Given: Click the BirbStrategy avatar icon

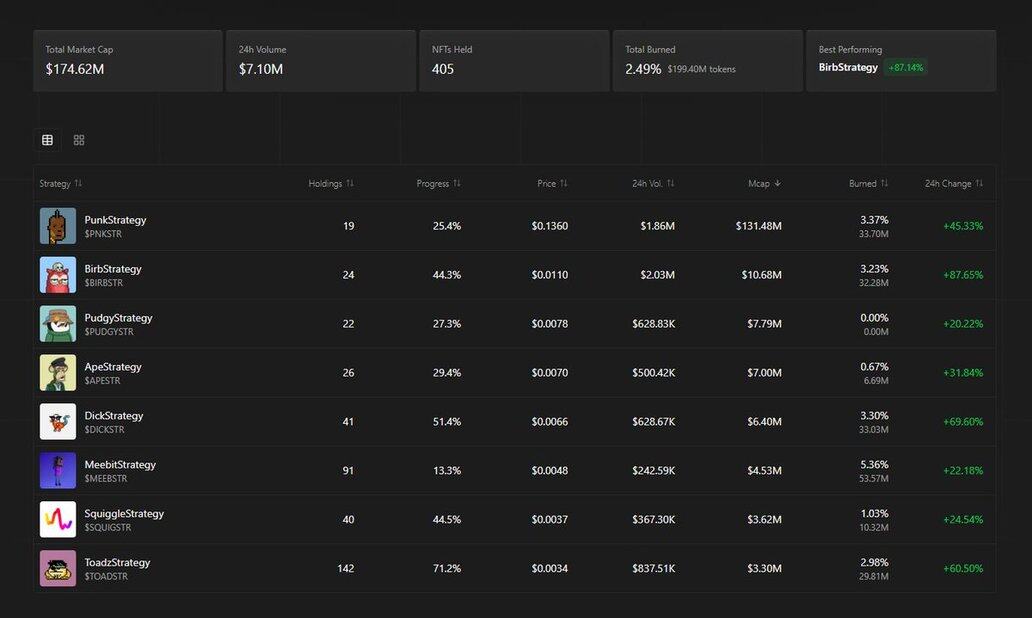Looking at the screenshot, I should point(58,275).
